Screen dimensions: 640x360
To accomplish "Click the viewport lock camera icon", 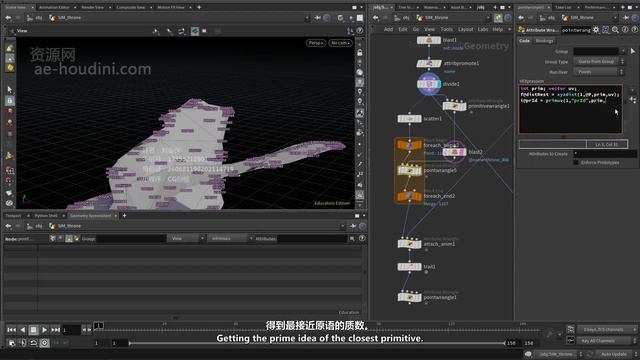I will pos(360,53).
